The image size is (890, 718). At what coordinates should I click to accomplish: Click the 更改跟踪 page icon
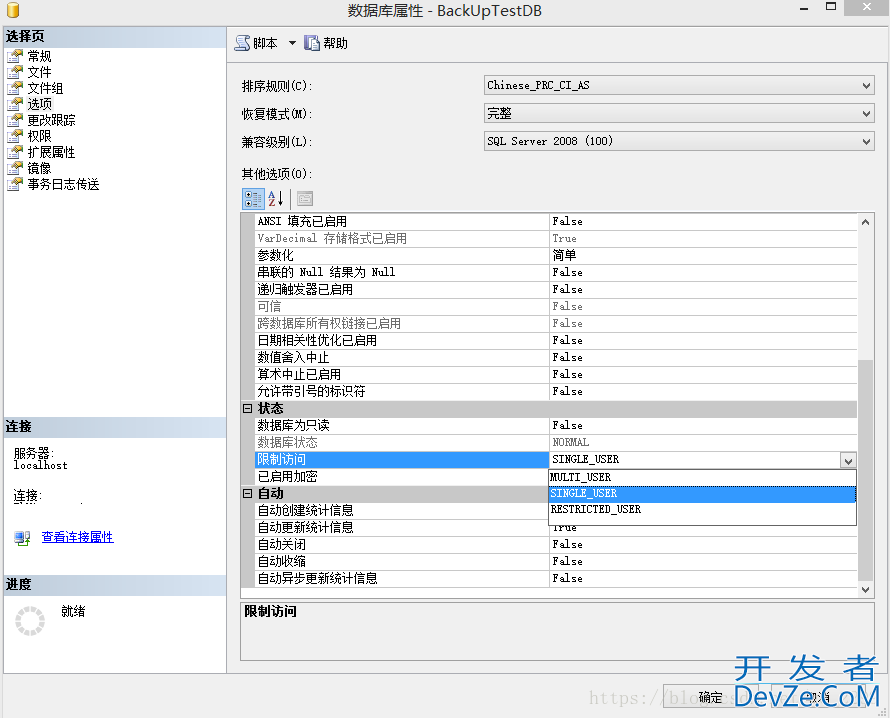pyautogui.click(x=15, y=120)
